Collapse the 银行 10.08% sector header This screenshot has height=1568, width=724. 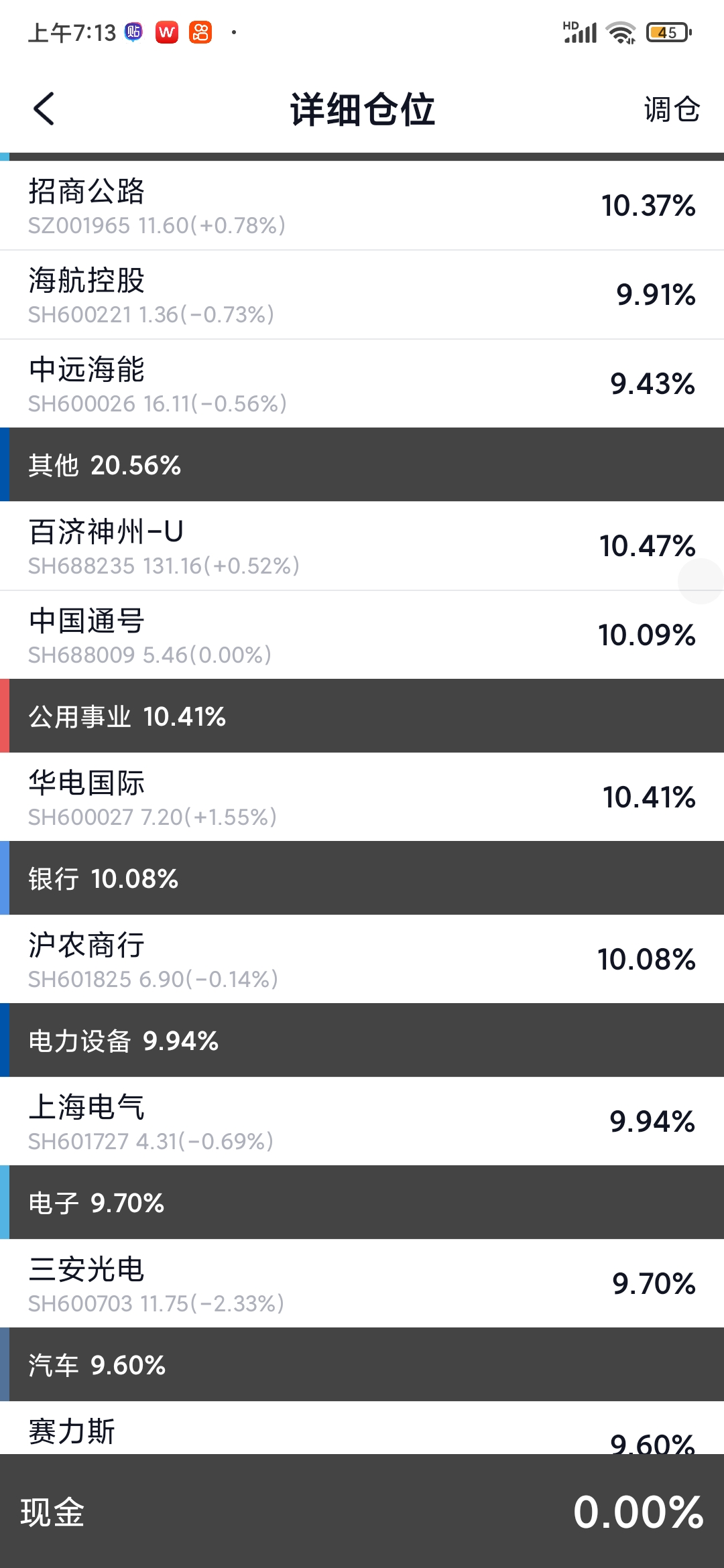click(x=362, y=878)
